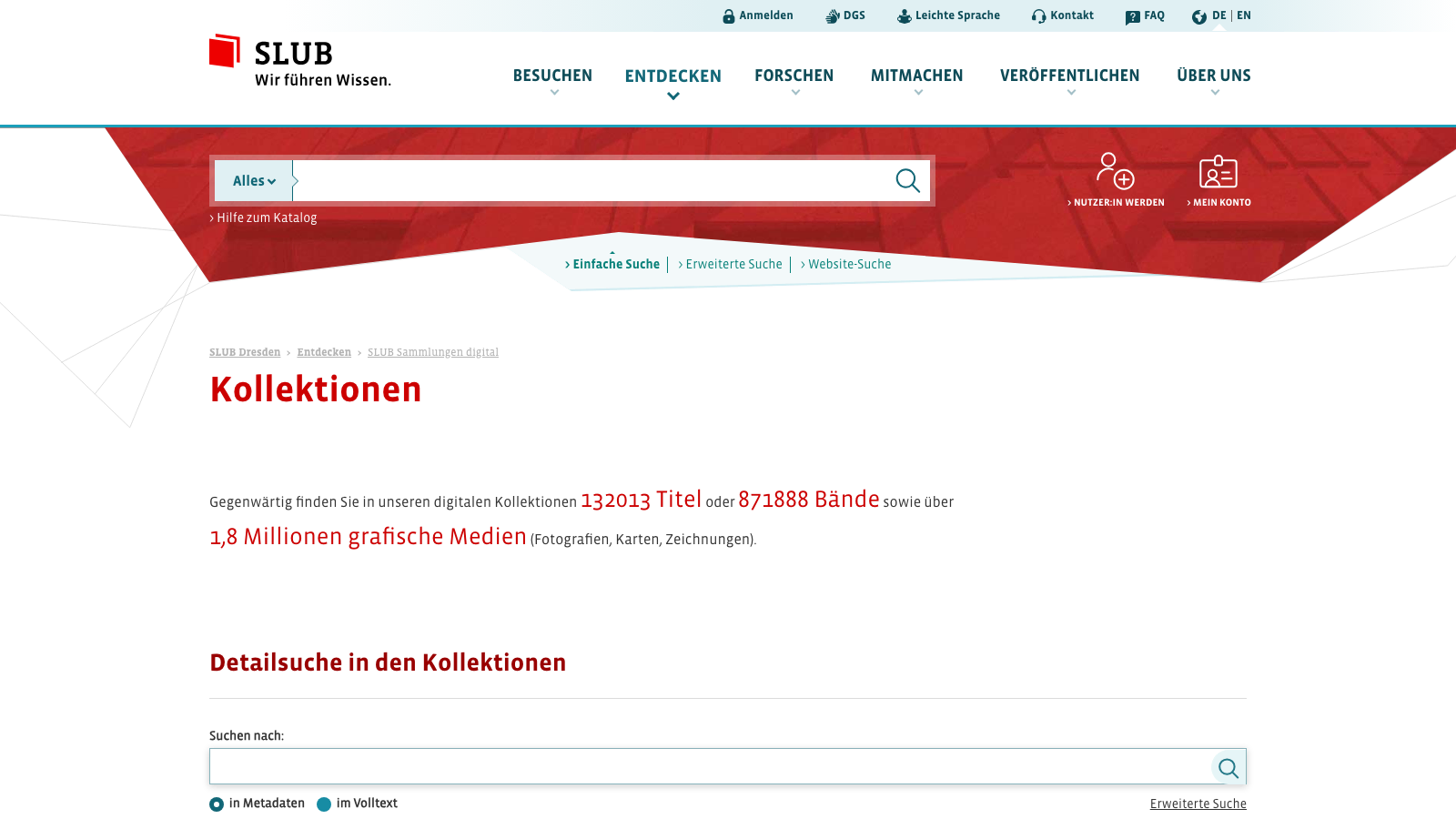The height and width of the screenshot is (819, 1456).
Task: Open the FAQ question mark icon
Action: [x=1131, y=15]
